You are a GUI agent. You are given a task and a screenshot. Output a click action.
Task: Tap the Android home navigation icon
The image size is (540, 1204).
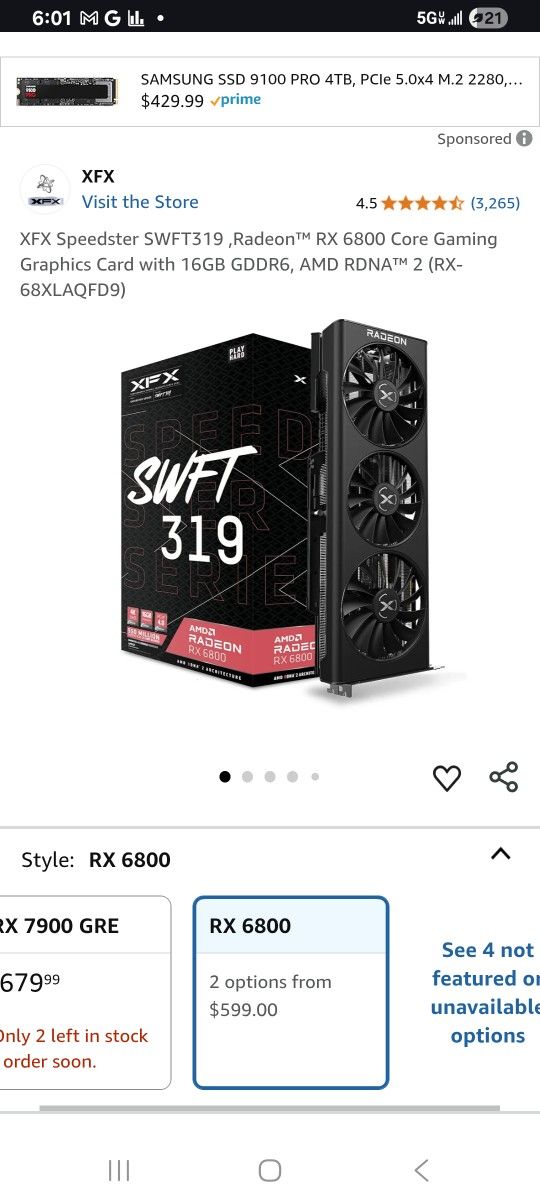[269, 1170]
